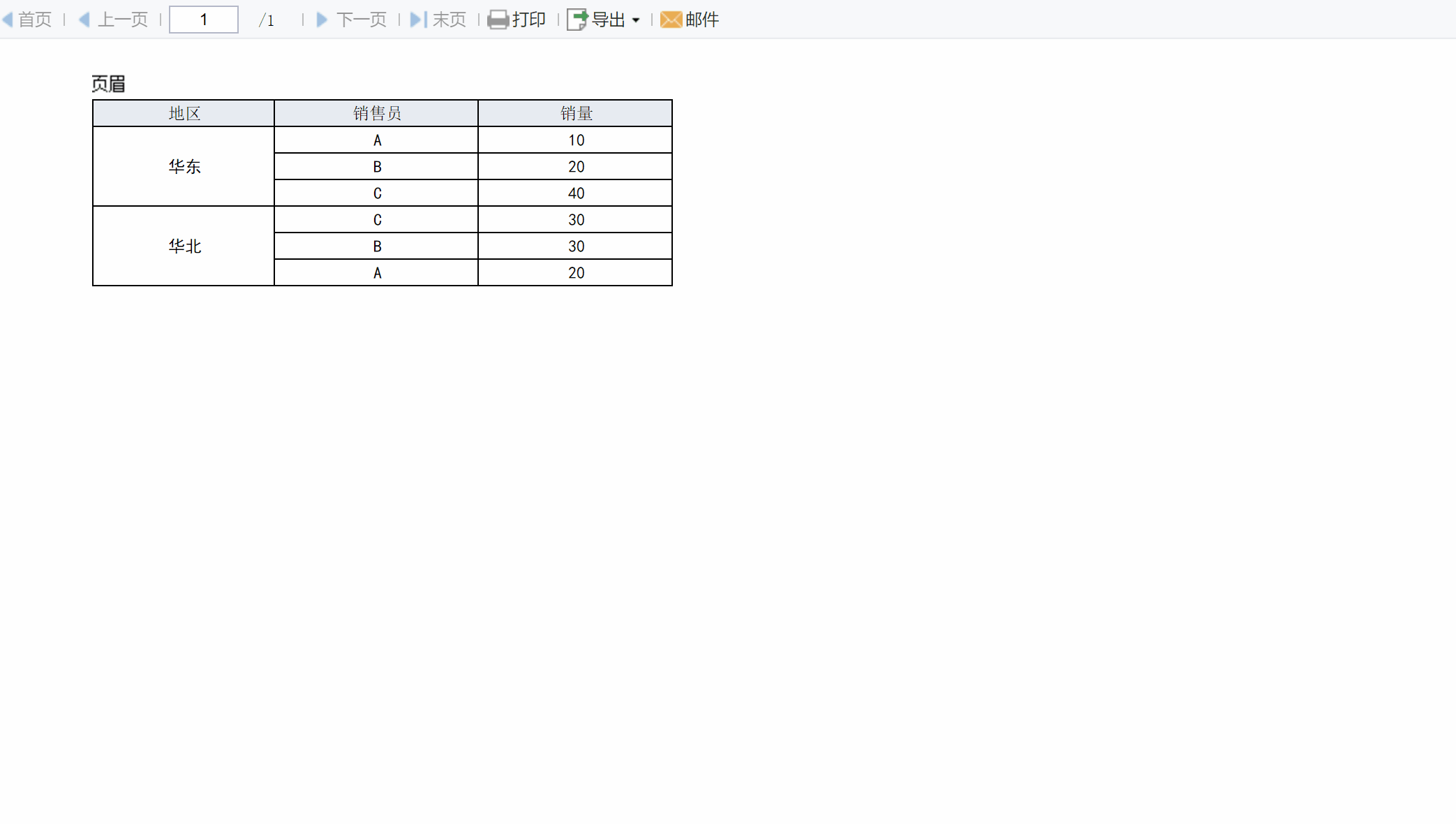
Task: Click the export icon
Action: [x=577, y=20]
